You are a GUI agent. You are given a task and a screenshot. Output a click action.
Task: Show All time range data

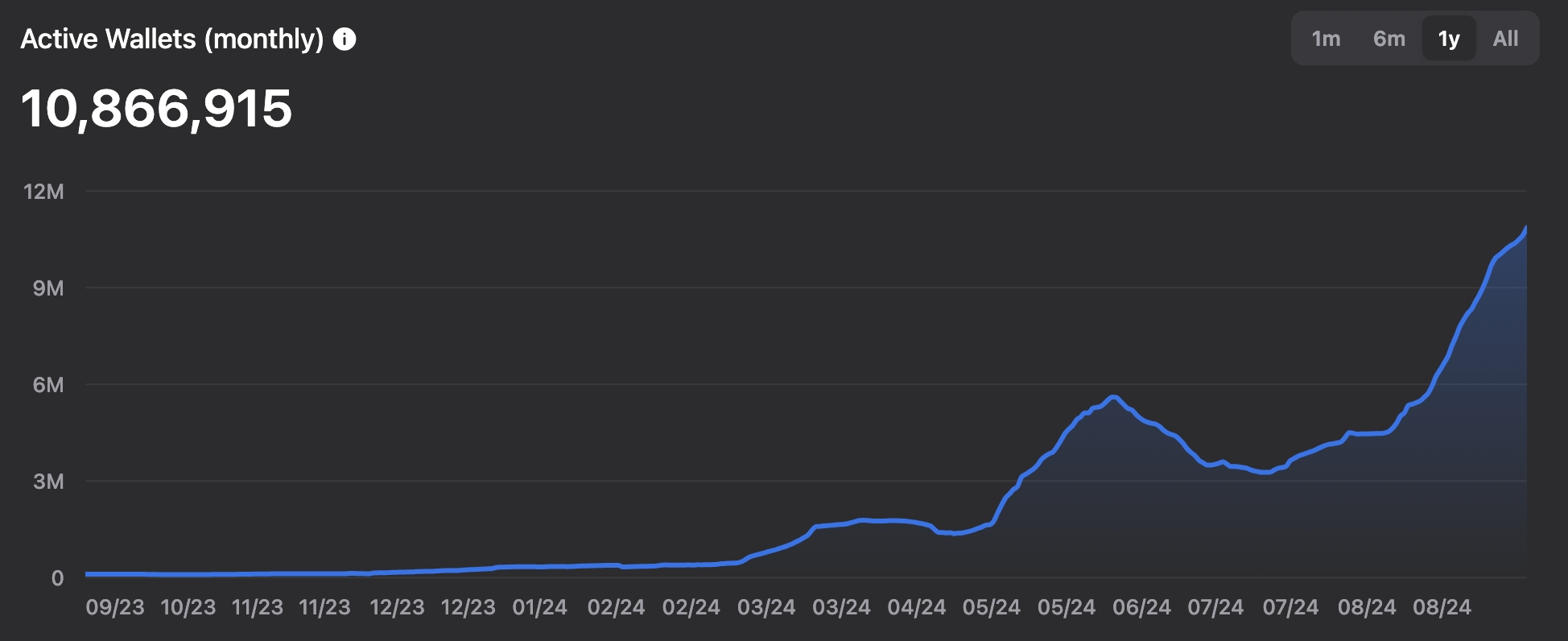pos(1505,39)
